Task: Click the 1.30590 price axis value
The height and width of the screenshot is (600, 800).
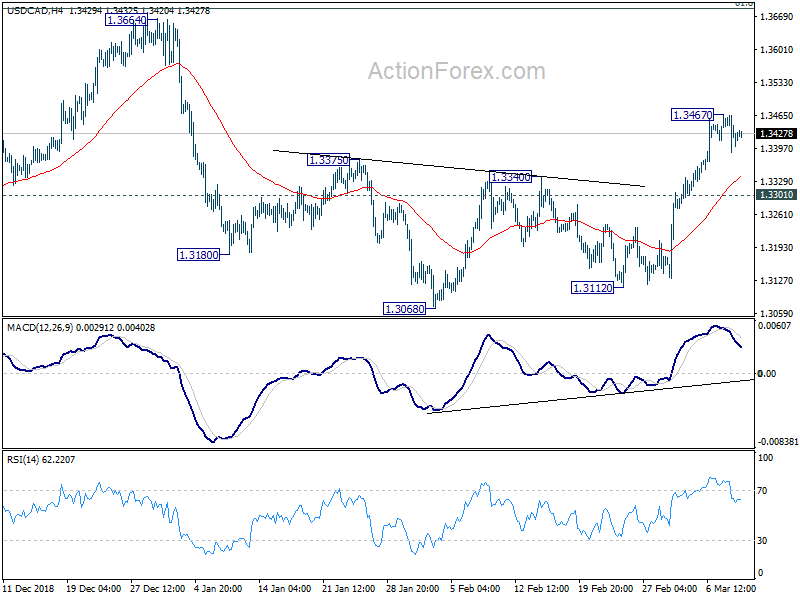Action: pyautogui.click(x=777, y=313)
